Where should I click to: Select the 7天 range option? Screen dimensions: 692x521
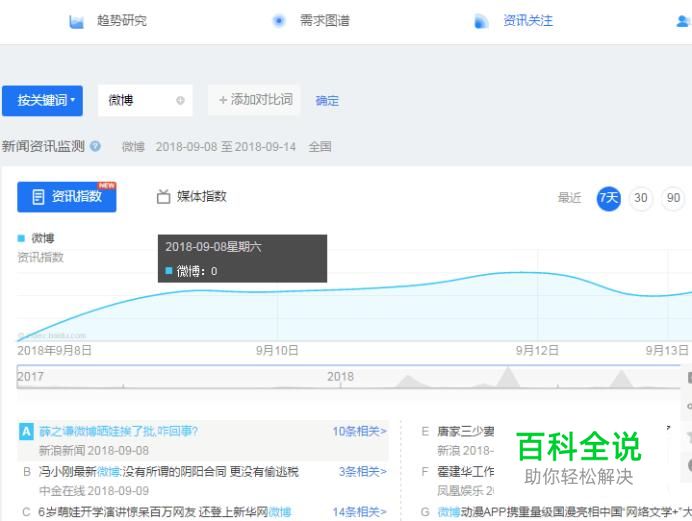609,198
